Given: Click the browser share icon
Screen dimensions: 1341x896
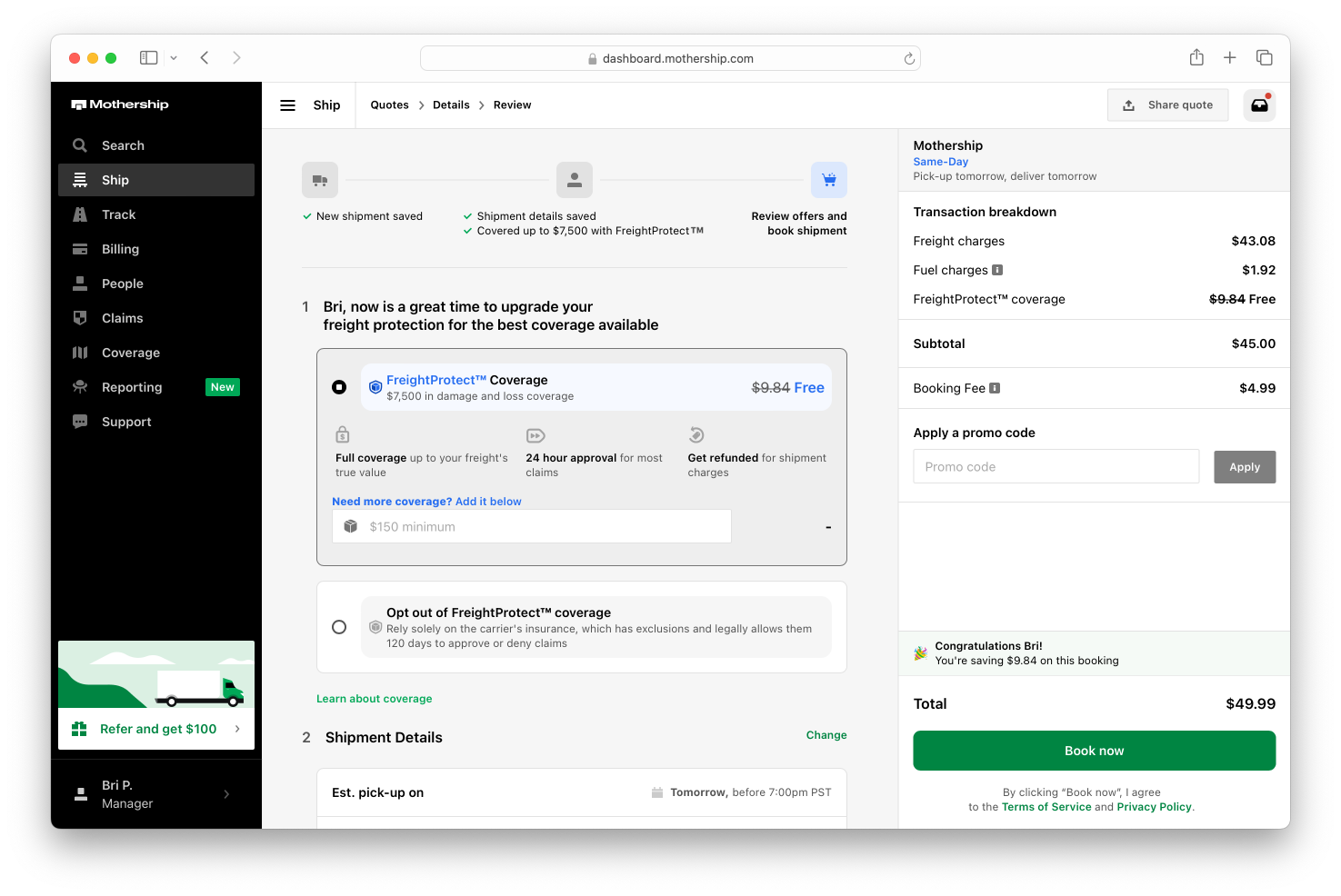Looking at the screenshot, I should click(x=1196, y=57).
